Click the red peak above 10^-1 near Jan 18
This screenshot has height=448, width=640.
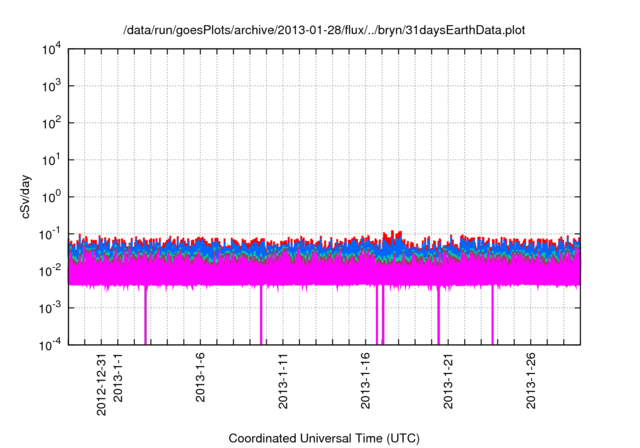pos(393,234)
